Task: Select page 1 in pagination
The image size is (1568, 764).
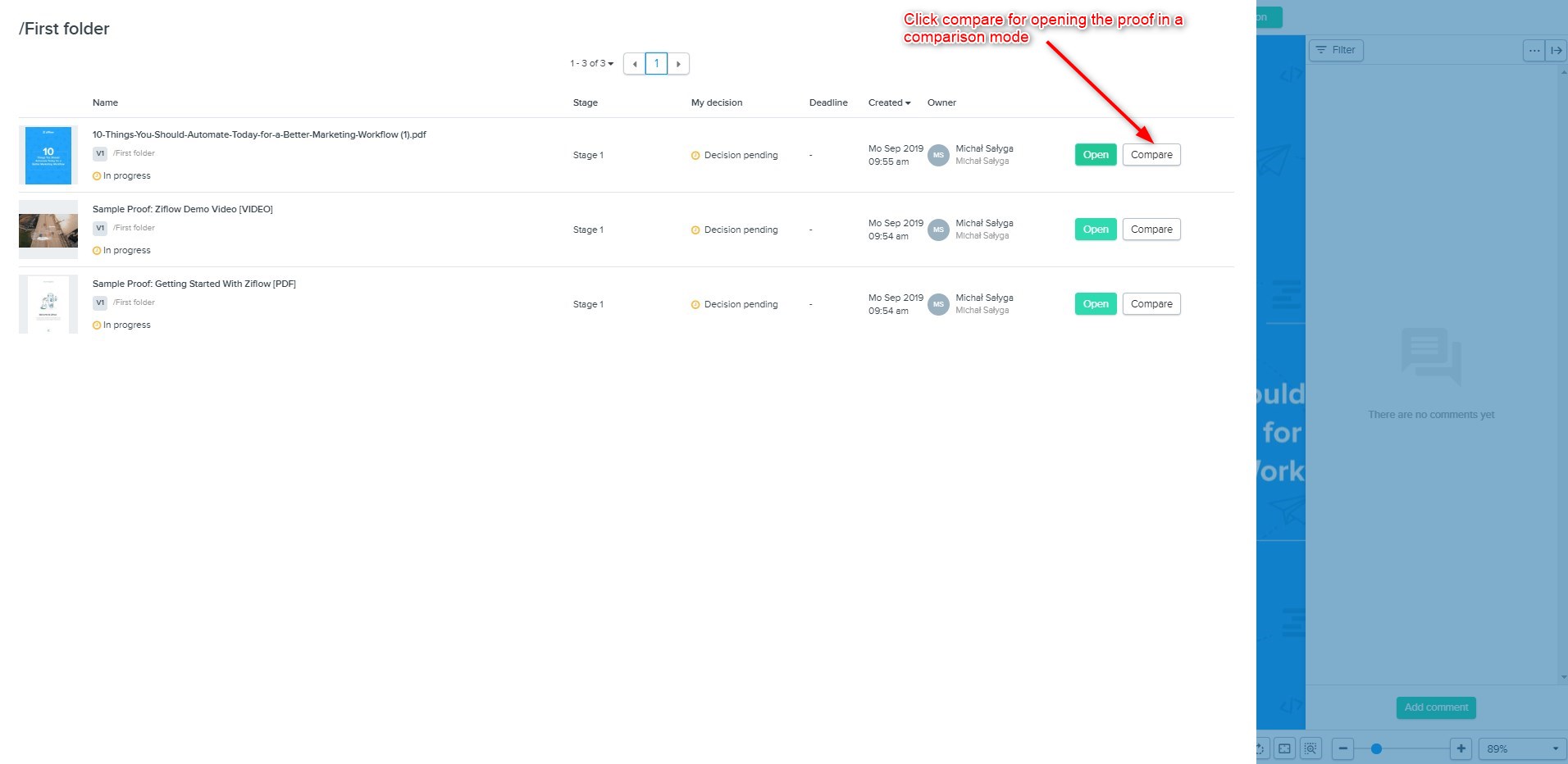Action: coord(656,64)
